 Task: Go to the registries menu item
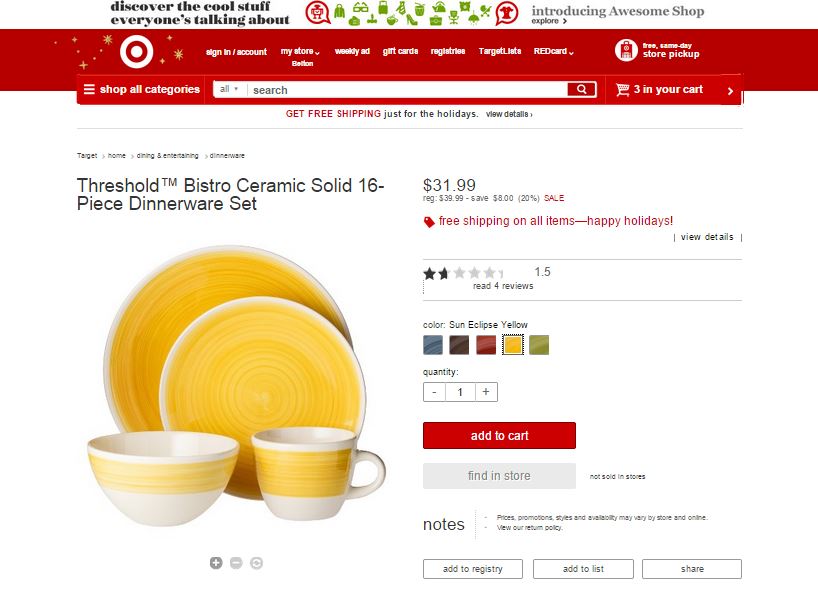tap(448, 51)
